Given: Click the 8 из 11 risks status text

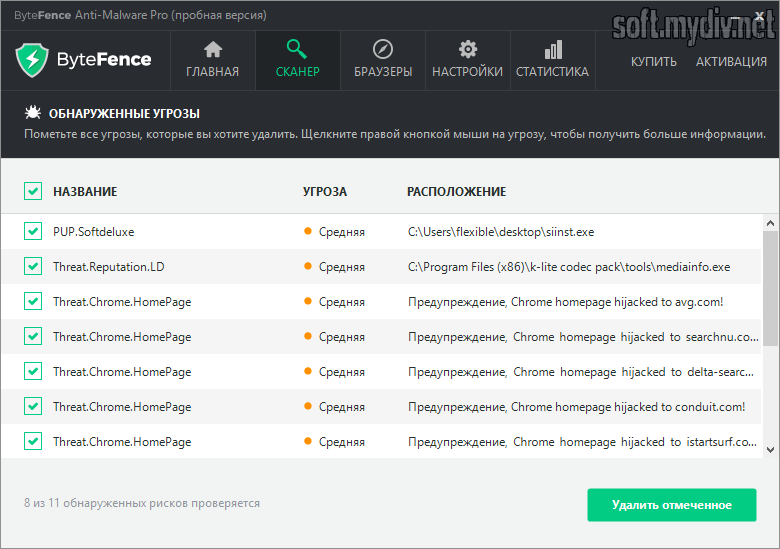Looking at the screenshot, I should point(142,503).
